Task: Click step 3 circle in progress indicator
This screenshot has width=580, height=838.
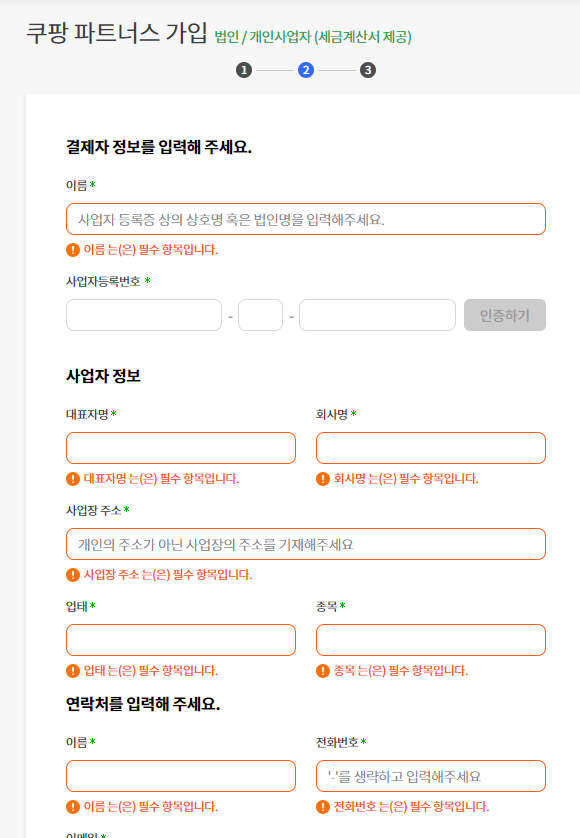Action: click(368, 70)
